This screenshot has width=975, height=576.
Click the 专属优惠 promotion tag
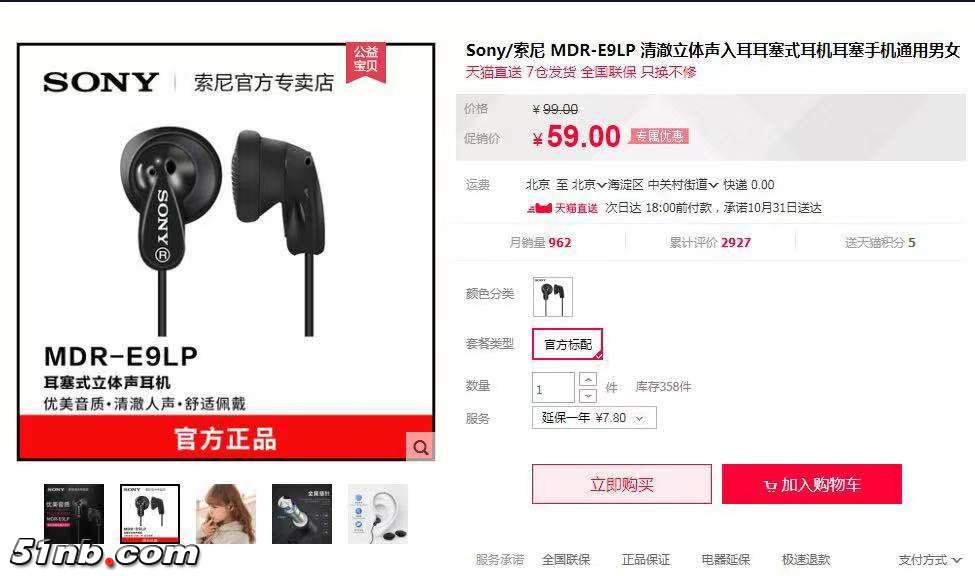click(659, 136)
